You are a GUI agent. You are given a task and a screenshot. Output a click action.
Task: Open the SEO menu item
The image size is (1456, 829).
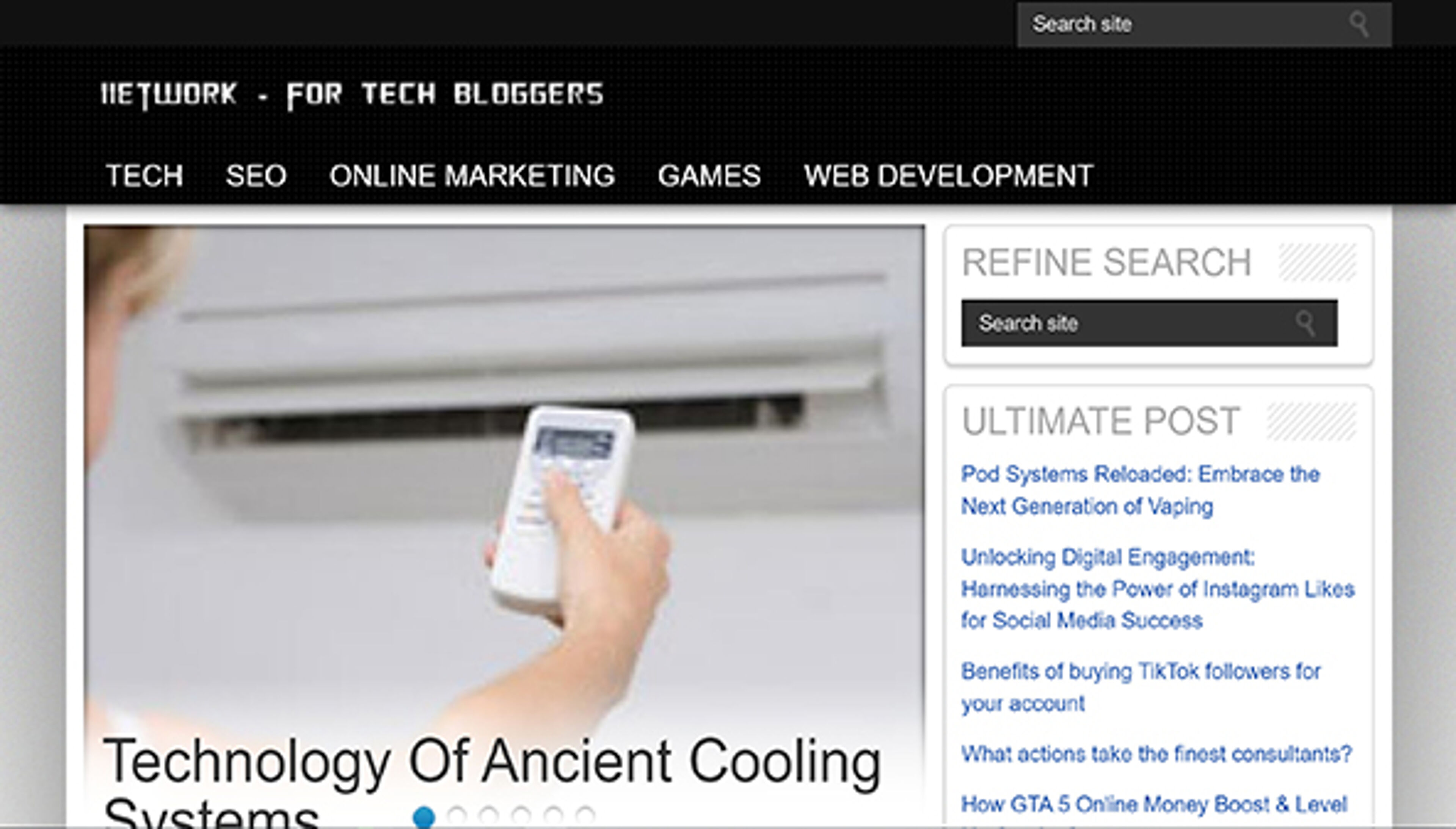tap(256, 175)
